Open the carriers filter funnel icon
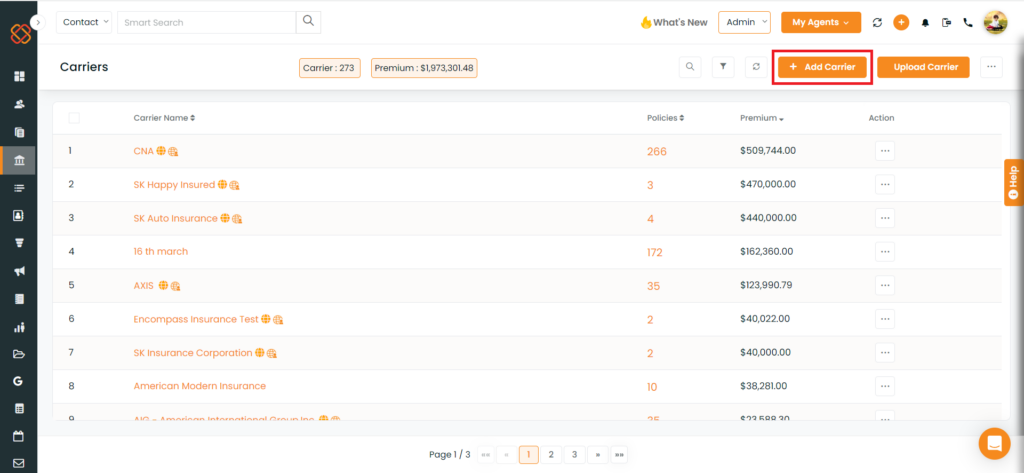1024x473 pixels. (723, 67)
